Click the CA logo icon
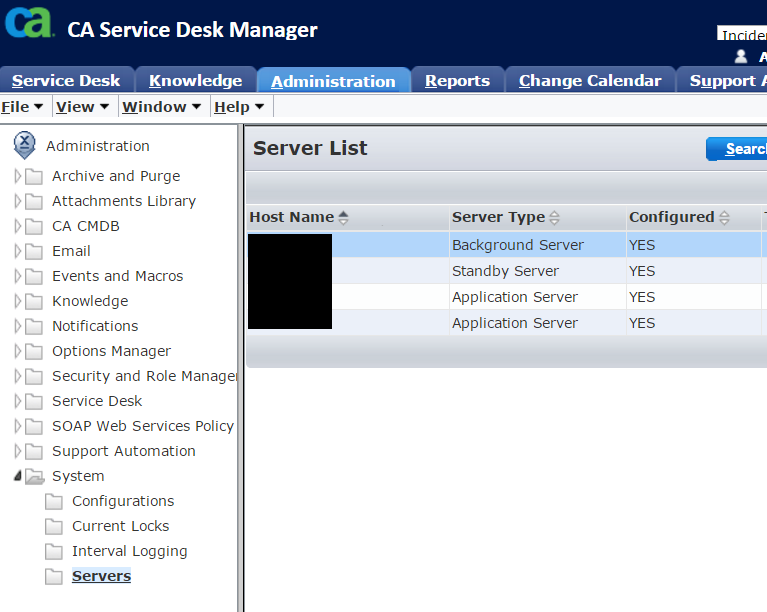This screenshot has width=767, height=612. 28,23
